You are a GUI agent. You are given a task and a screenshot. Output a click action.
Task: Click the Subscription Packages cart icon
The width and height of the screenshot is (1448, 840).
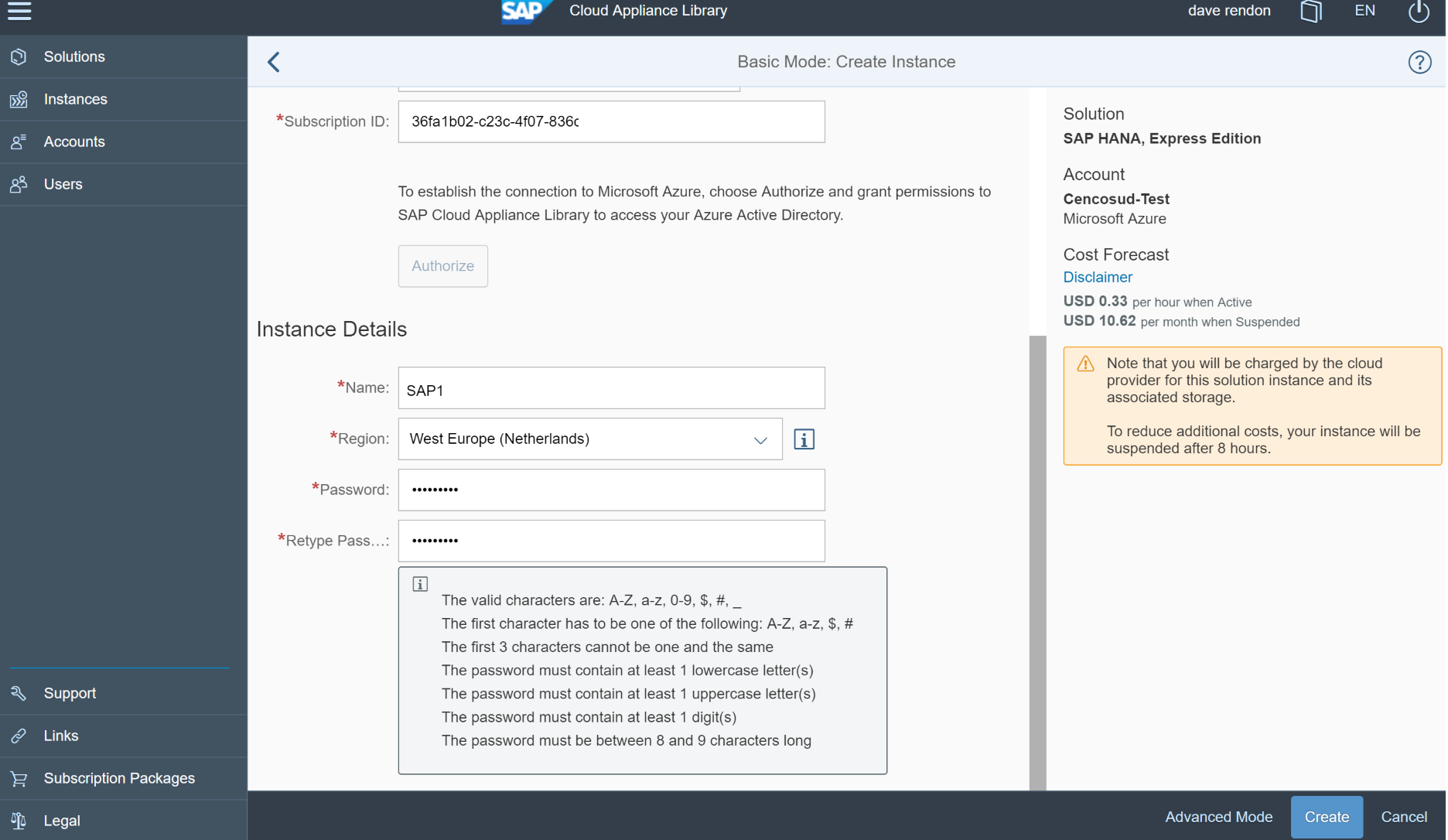(x=19, y=778)
